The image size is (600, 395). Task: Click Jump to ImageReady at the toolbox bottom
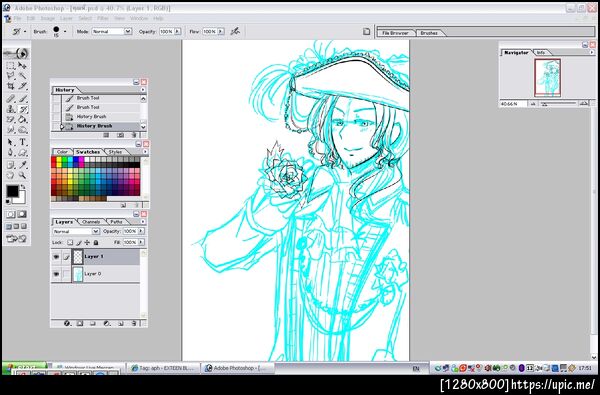tap(16, 239)
